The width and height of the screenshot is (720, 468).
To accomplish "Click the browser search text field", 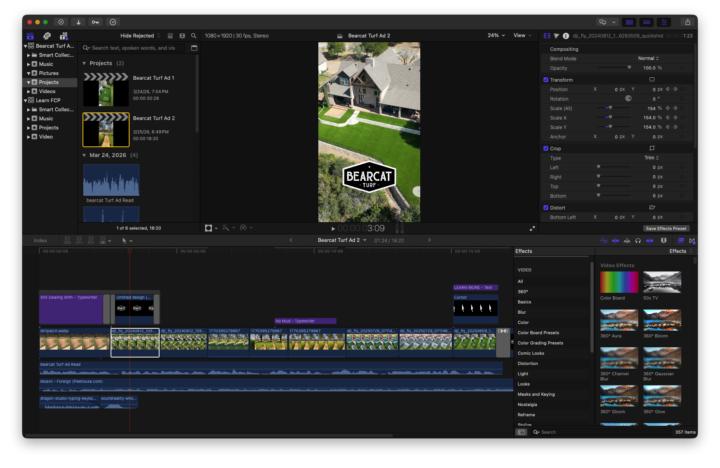I will pyautogui.click(x=135, y=48).
